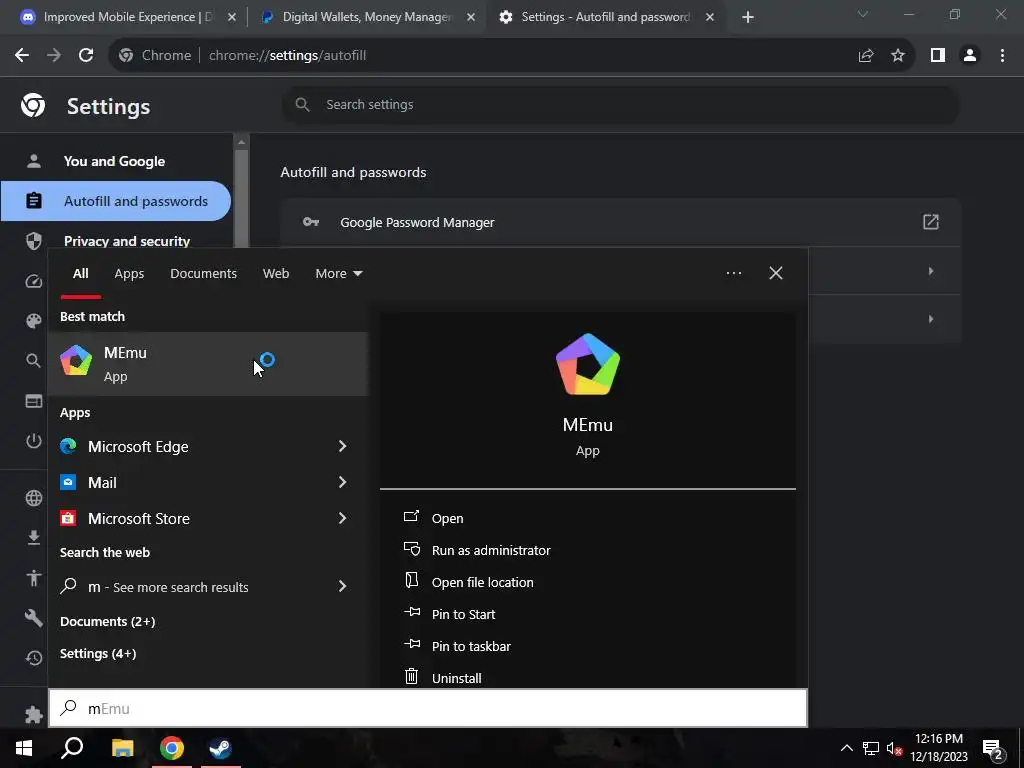
Task: Open the Chrome tab search chevron
Action: 863,14
